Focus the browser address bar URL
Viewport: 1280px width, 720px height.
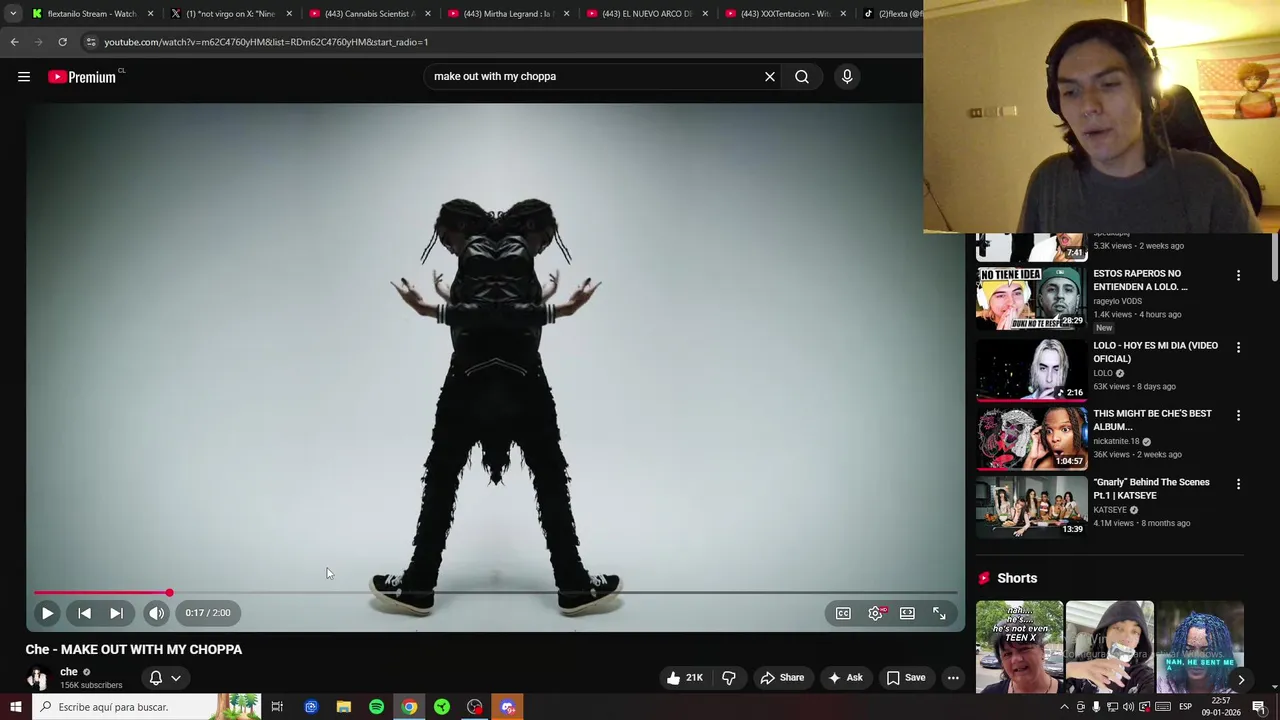coord(266,42)
